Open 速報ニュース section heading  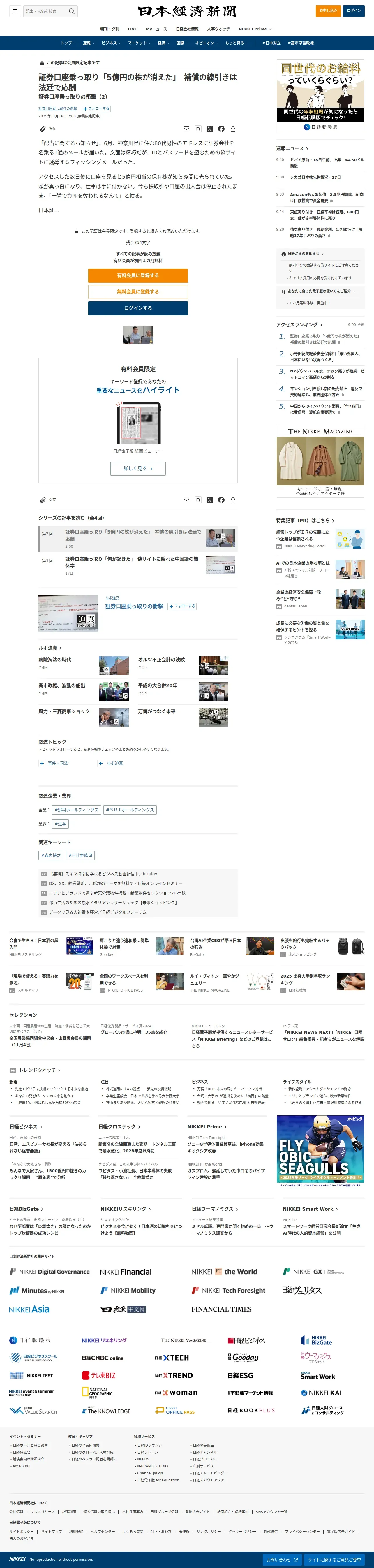[292, 149]
